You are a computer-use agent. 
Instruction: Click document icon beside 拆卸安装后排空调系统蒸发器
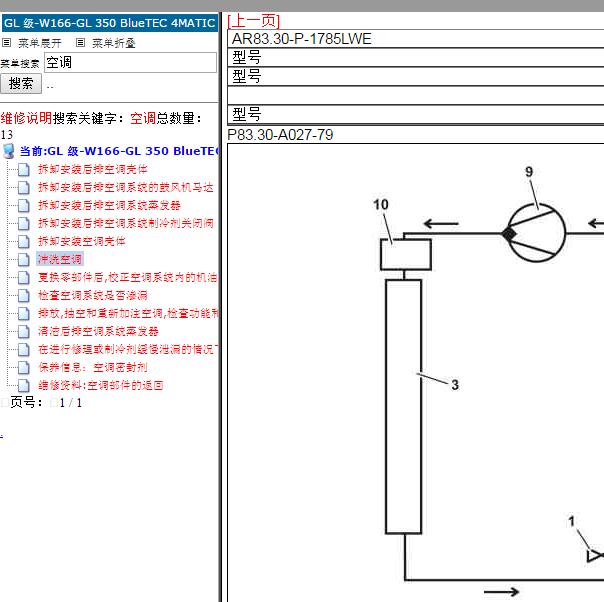(23, 206)
